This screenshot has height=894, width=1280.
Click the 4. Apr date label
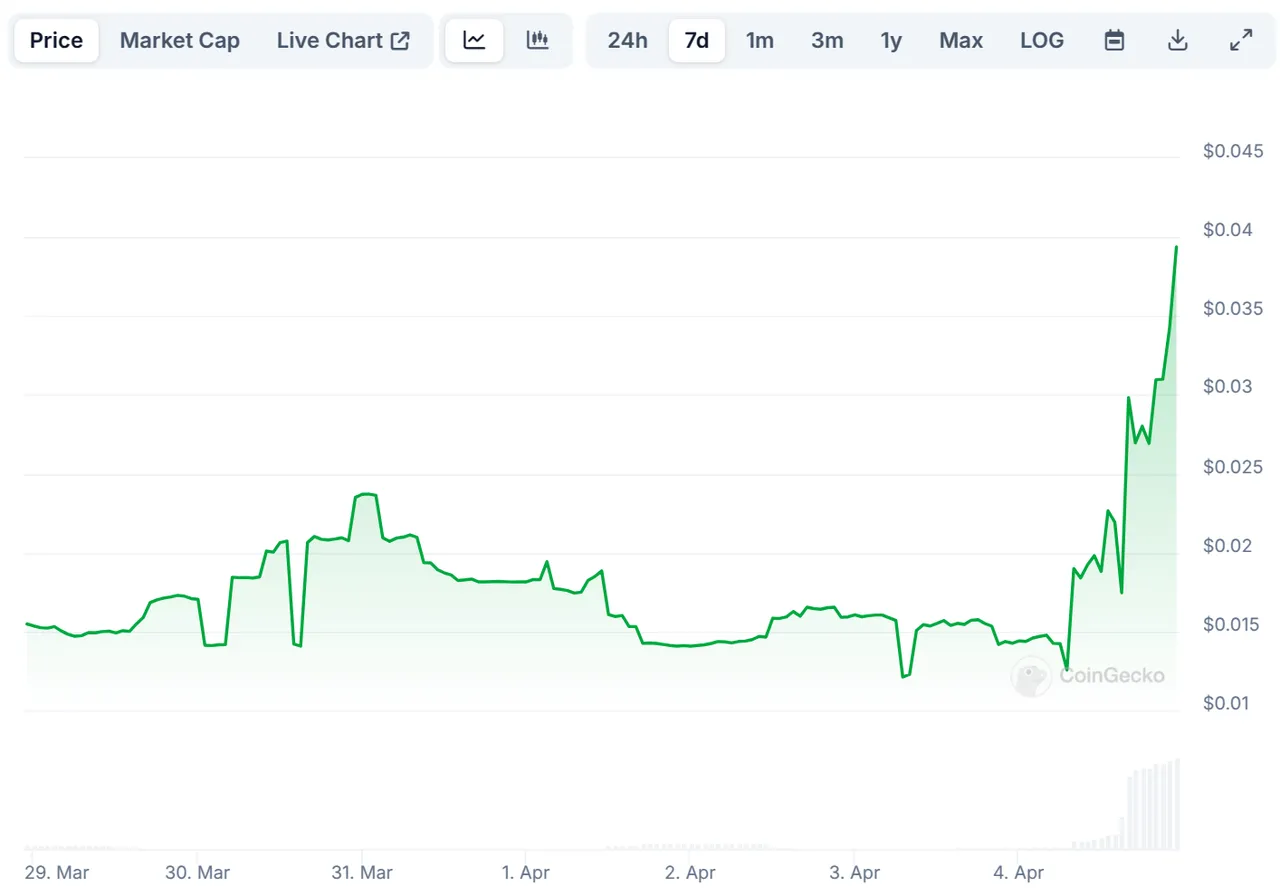point(1018,872)
